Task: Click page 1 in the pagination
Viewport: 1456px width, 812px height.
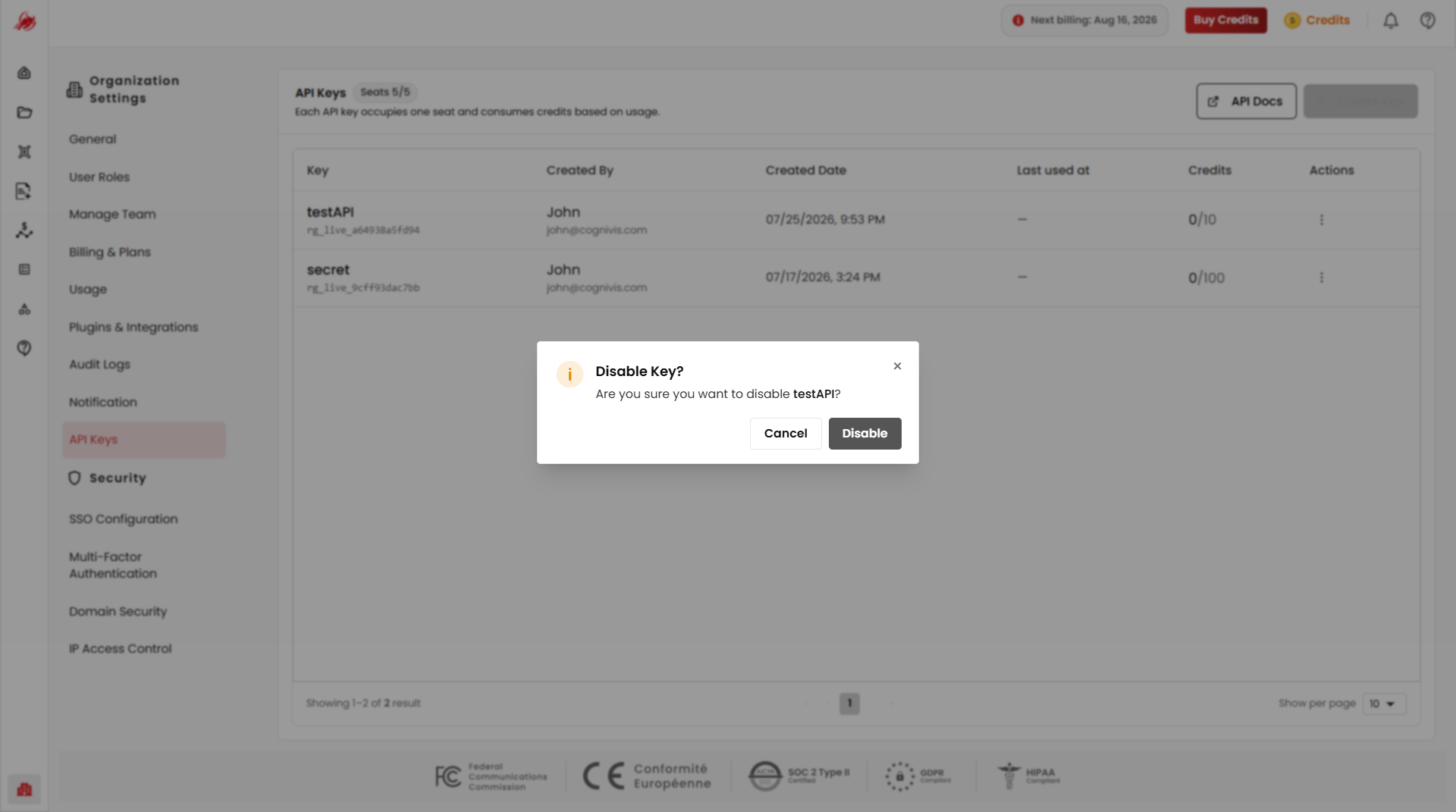Action: click(849, 704)
